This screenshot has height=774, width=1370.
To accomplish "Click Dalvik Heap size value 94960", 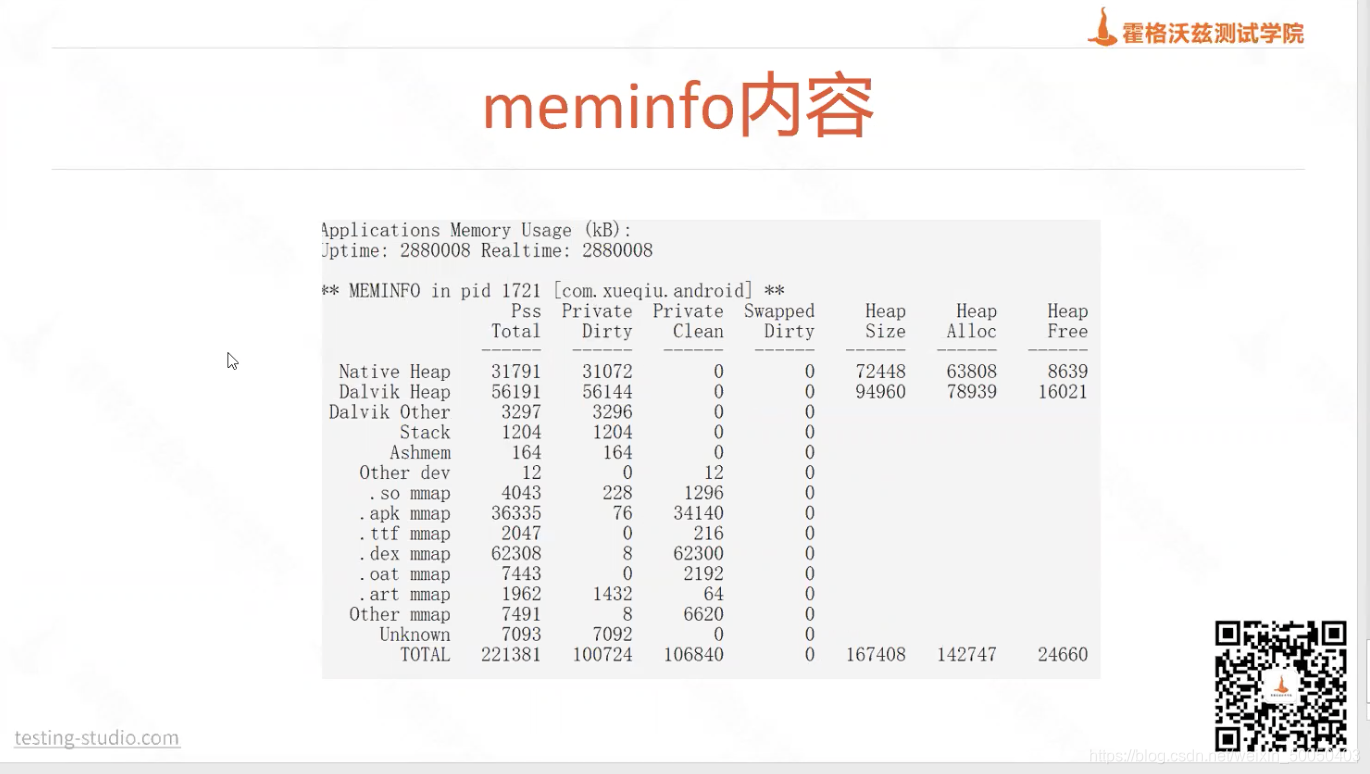I will (881, 392).
